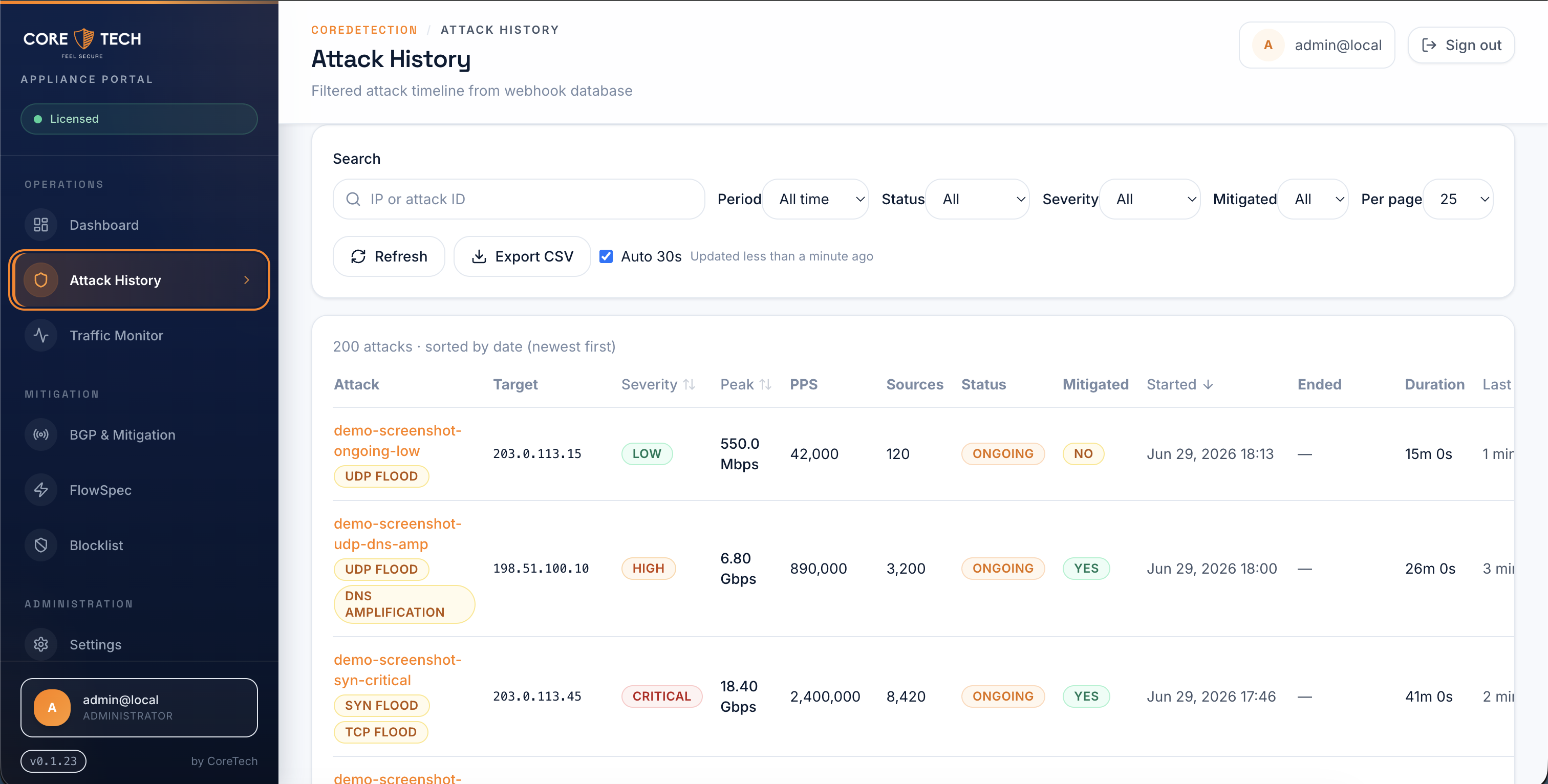Open BGP & Mitigation page
This screenshot has height=784, width=1548.
click(x=139, y=434)
